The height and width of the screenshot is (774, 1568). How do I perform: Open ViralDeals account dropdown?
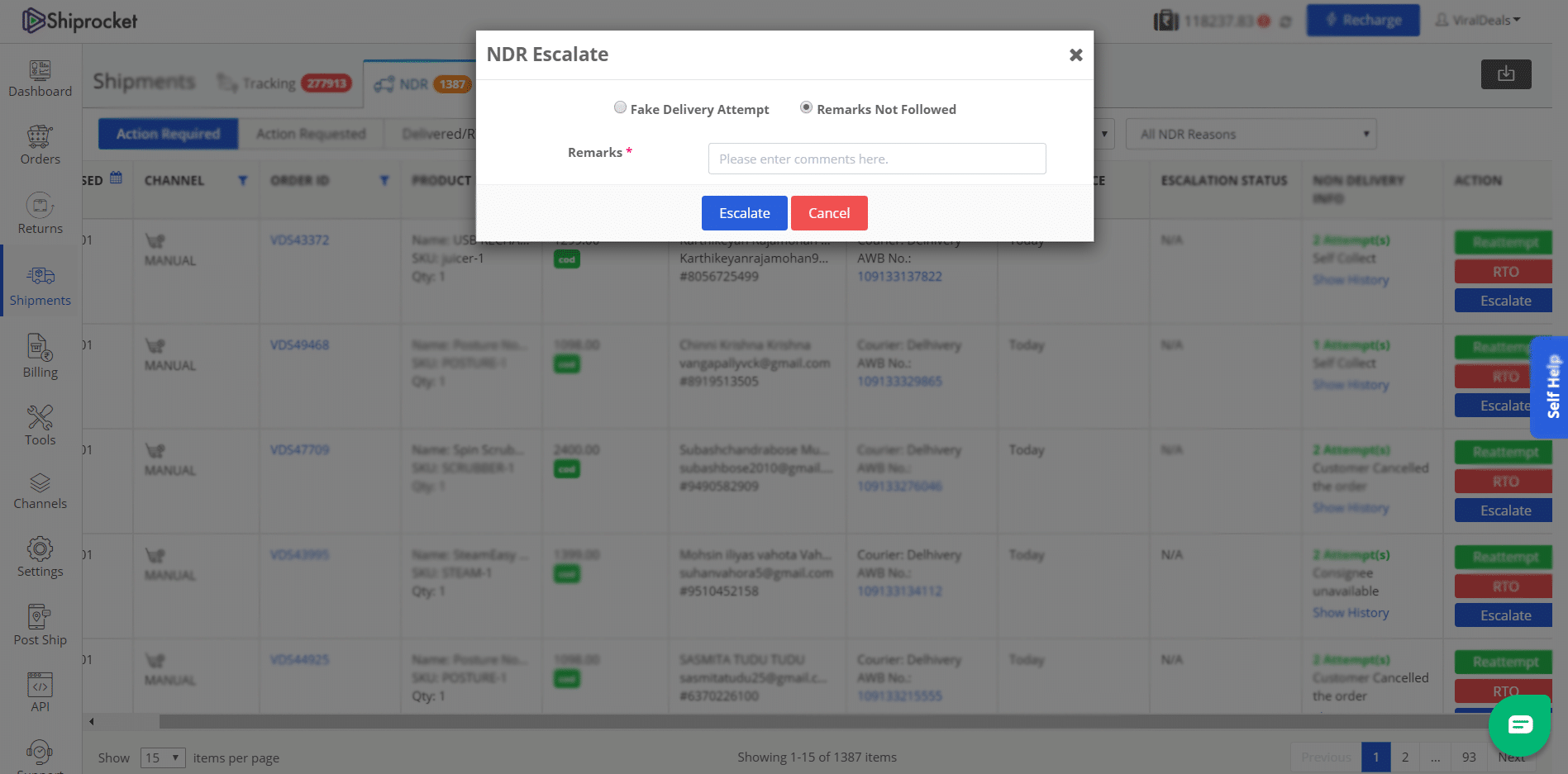1479,20
